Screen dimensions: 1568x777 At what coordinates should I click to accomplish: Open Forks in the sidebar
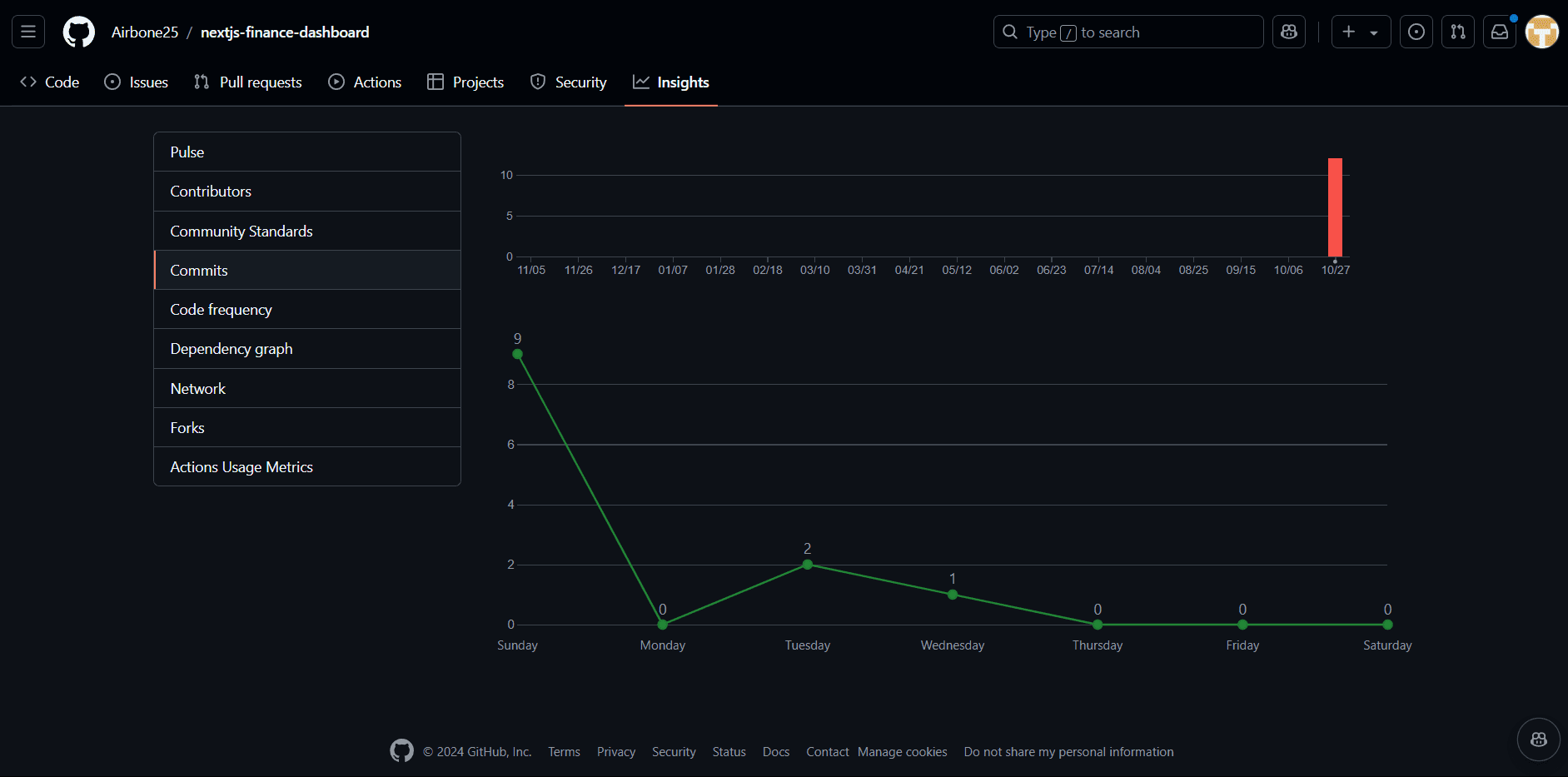(307, 428)
